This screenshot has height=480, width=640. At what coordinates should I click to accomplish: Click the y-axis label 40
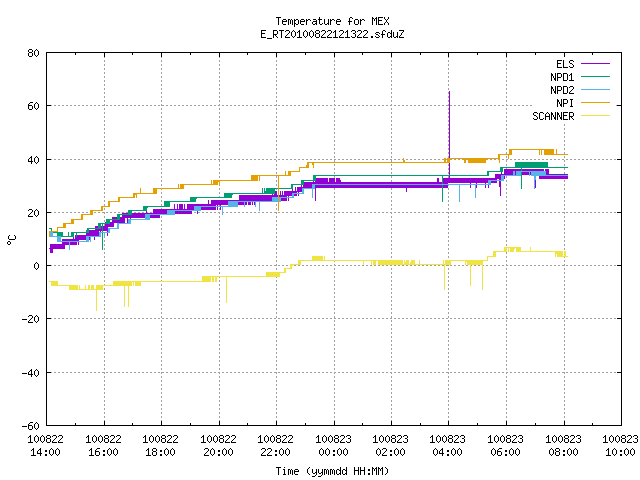pyautogui.click(x=33, y=160)
